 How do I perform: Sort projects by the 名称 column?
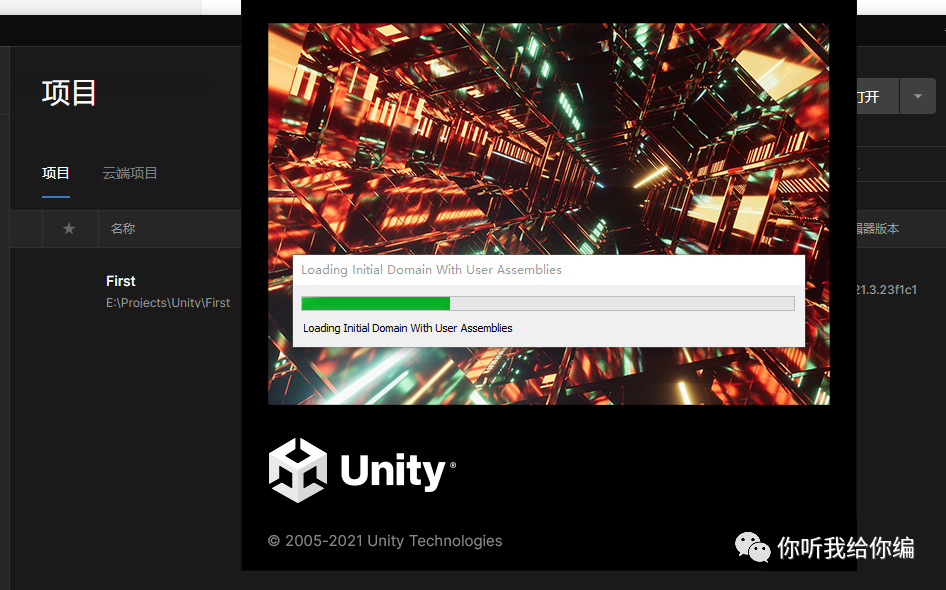click(122, 229)
